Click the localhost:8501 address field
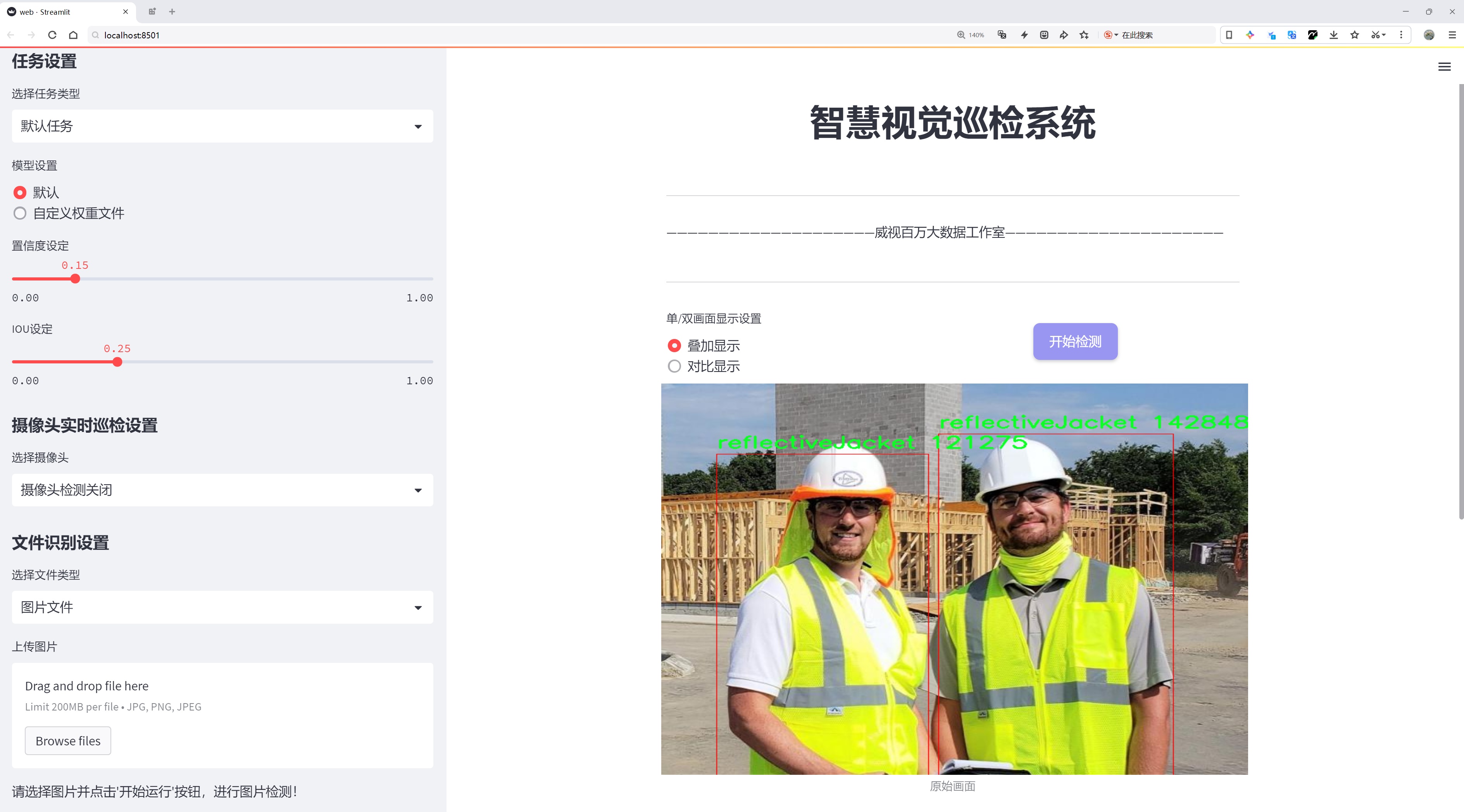Image resolution: width=1464 pixels, height=812 pixels. tap(341, 35)
